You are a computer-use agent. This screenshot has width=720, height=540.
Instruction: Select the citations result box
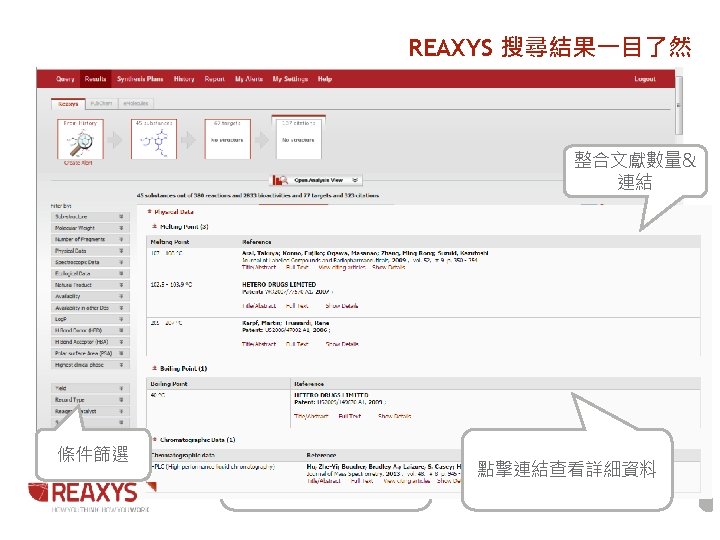click(x=298, y=138)
